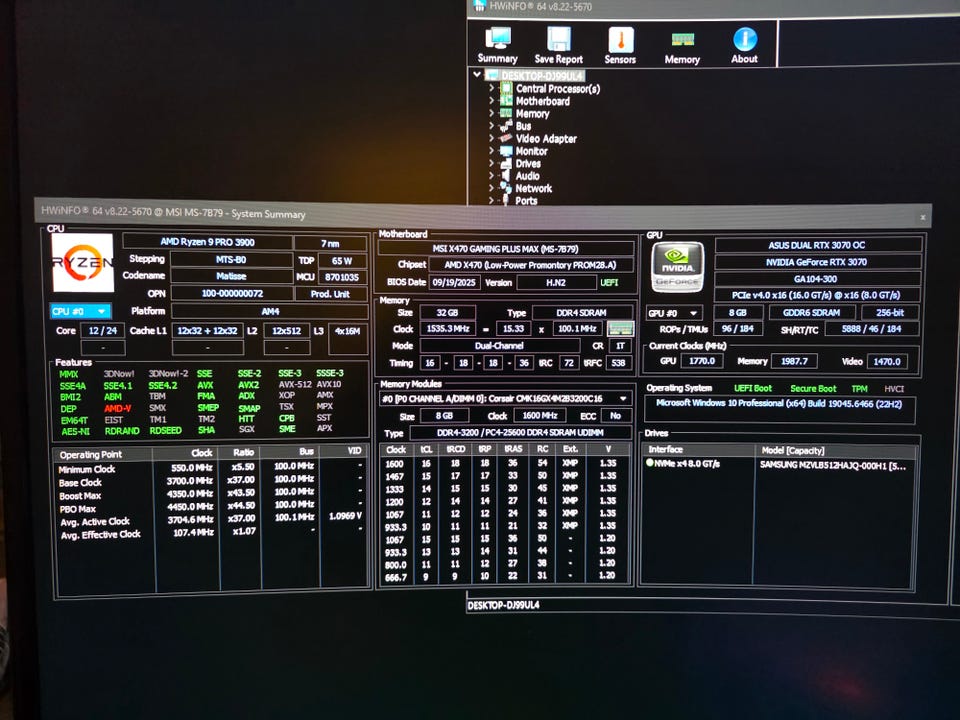Expand the Motherboard tree node
This screenshot has width=960, height=720.
pyautogui.click(x=491, y=100)
